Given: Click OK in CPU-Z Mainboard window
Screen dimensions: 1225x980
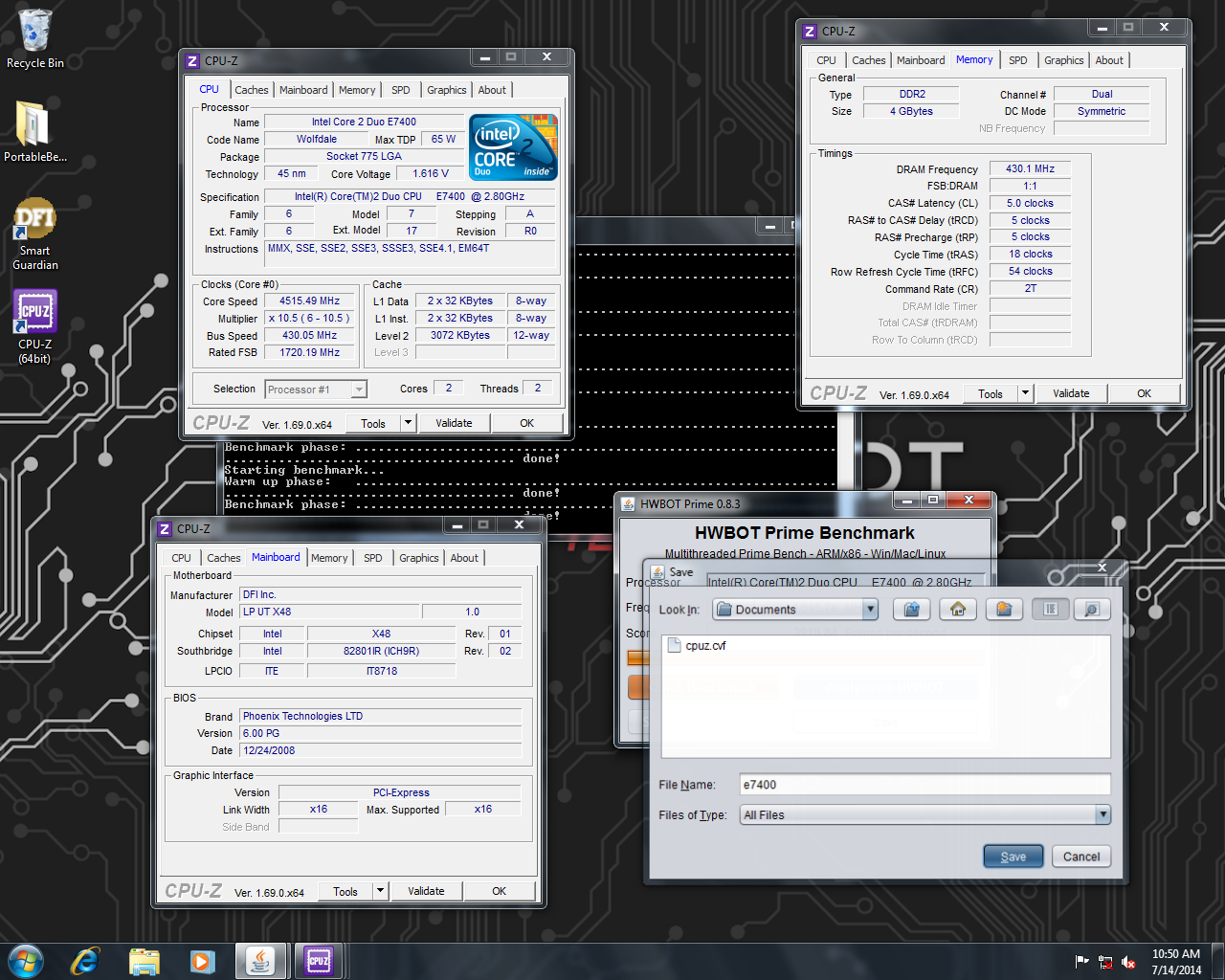Looking at the screenshot, I should tap(499, 891).
